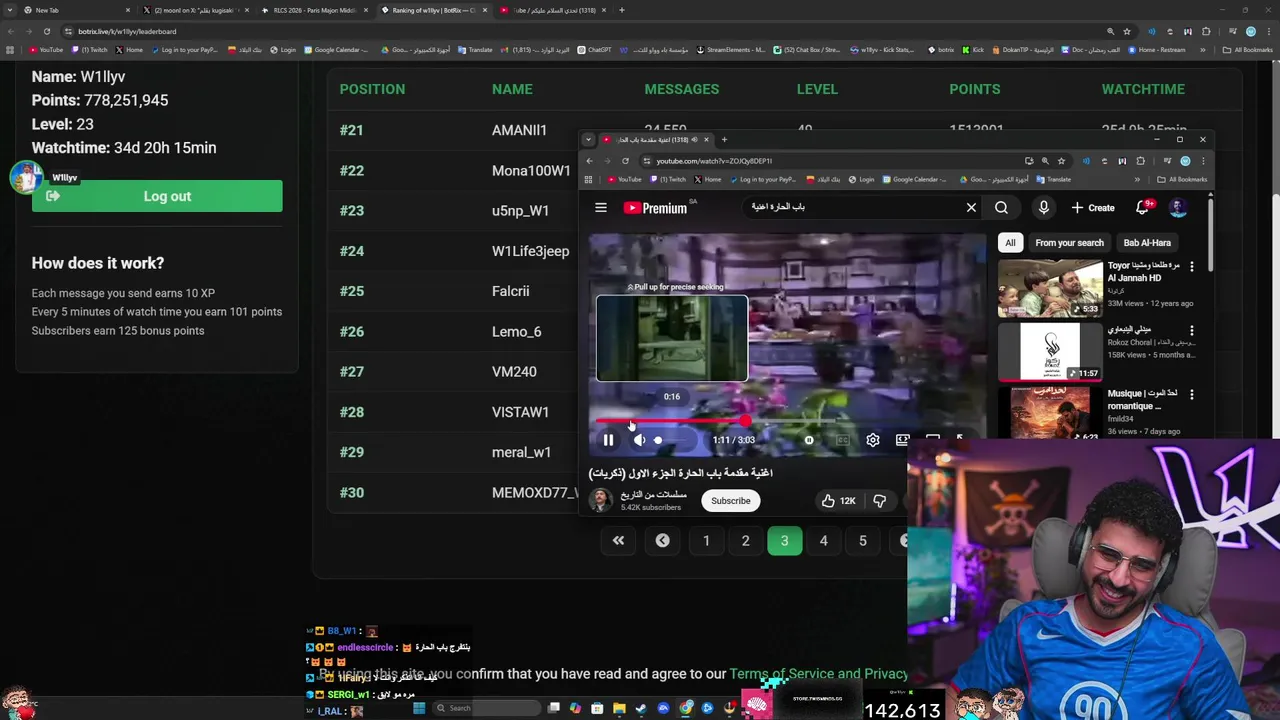Open new tab in YouTube popup window

[724, 140]
